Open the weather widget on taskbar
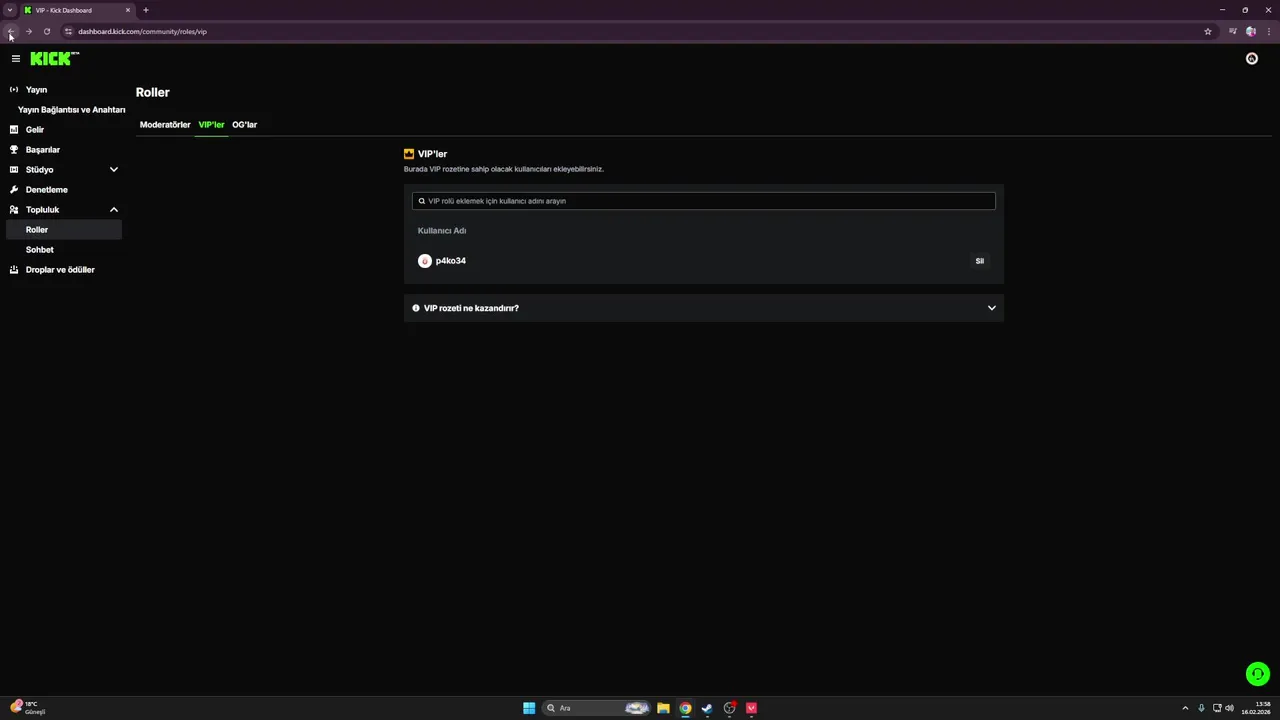 coord(28,708)
